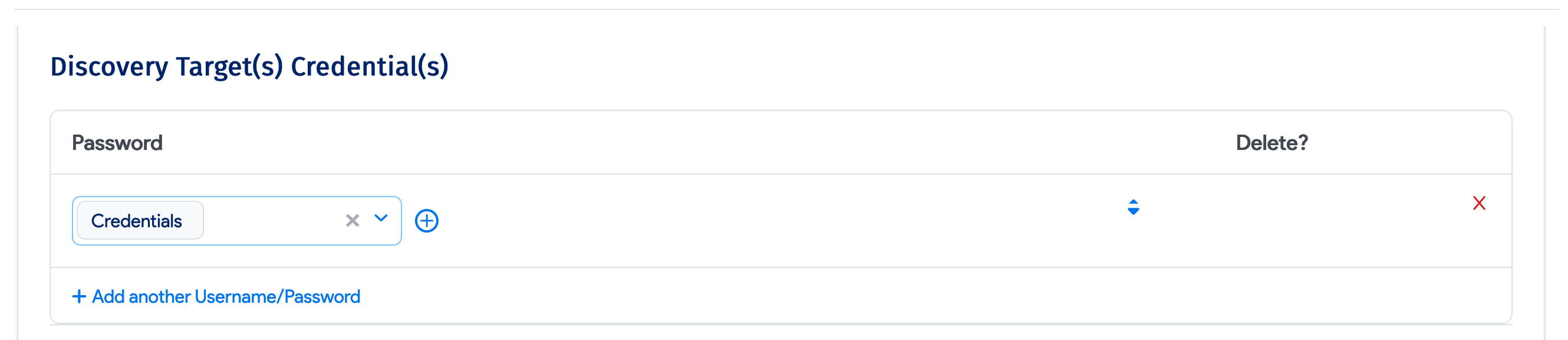Click the word Discovery in the section title
Screen dimensions: 1568x340
coord(109,67)
